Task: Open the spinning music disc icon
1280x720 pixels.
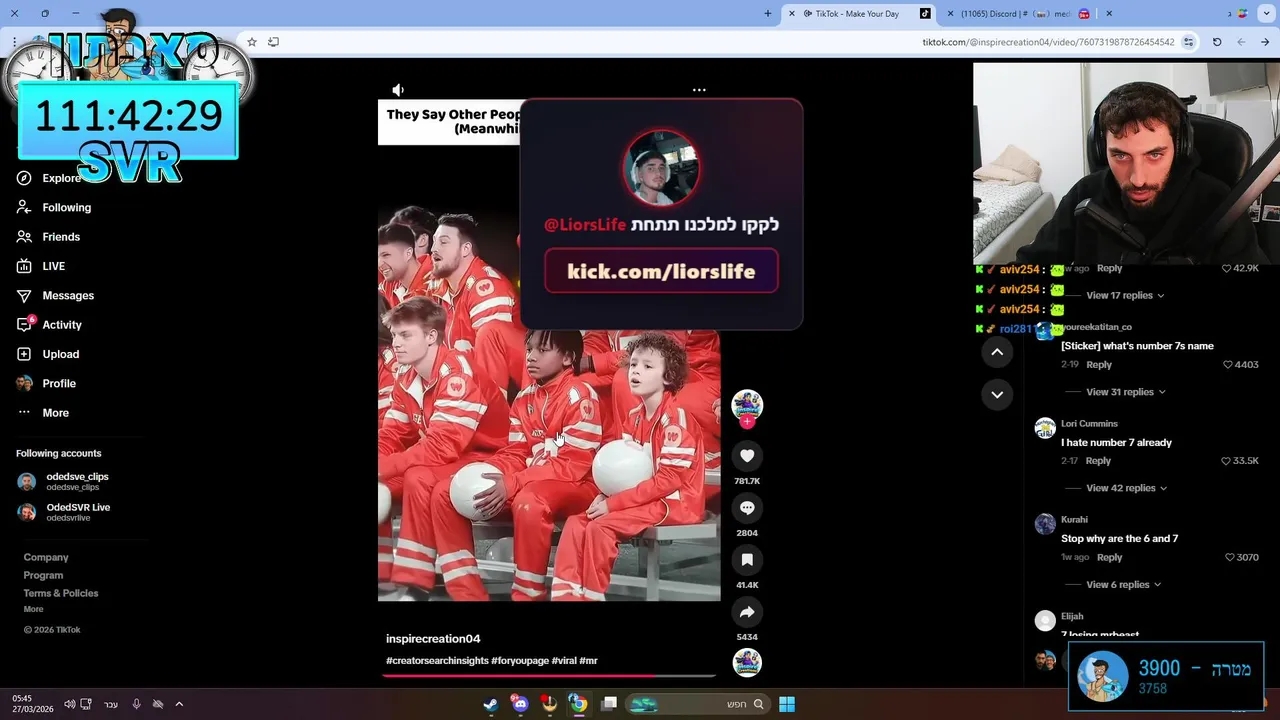Action: click(x=747, y=662)
